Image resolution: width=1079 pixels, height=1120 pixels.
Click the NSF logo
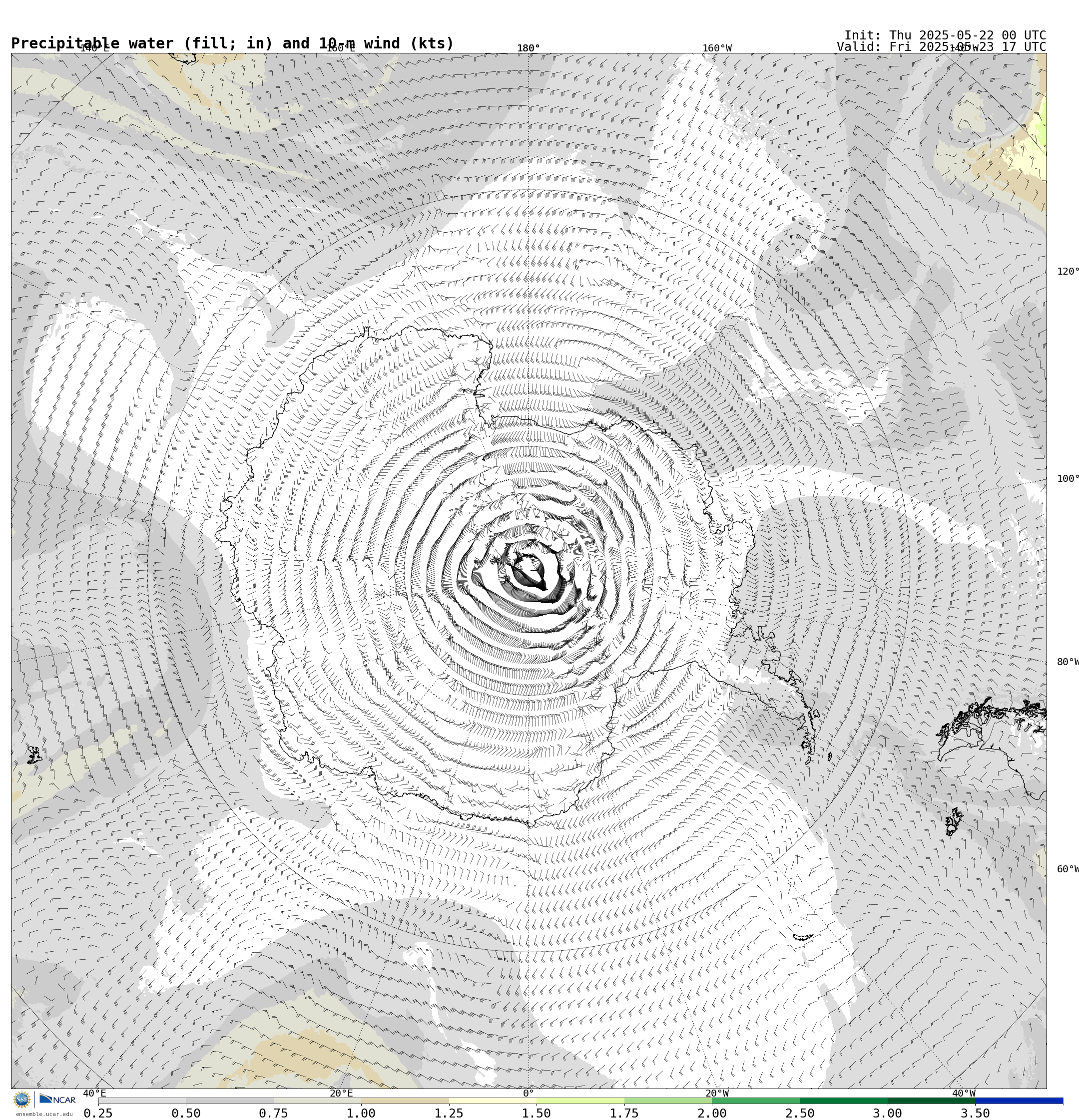coord(21,1099)
